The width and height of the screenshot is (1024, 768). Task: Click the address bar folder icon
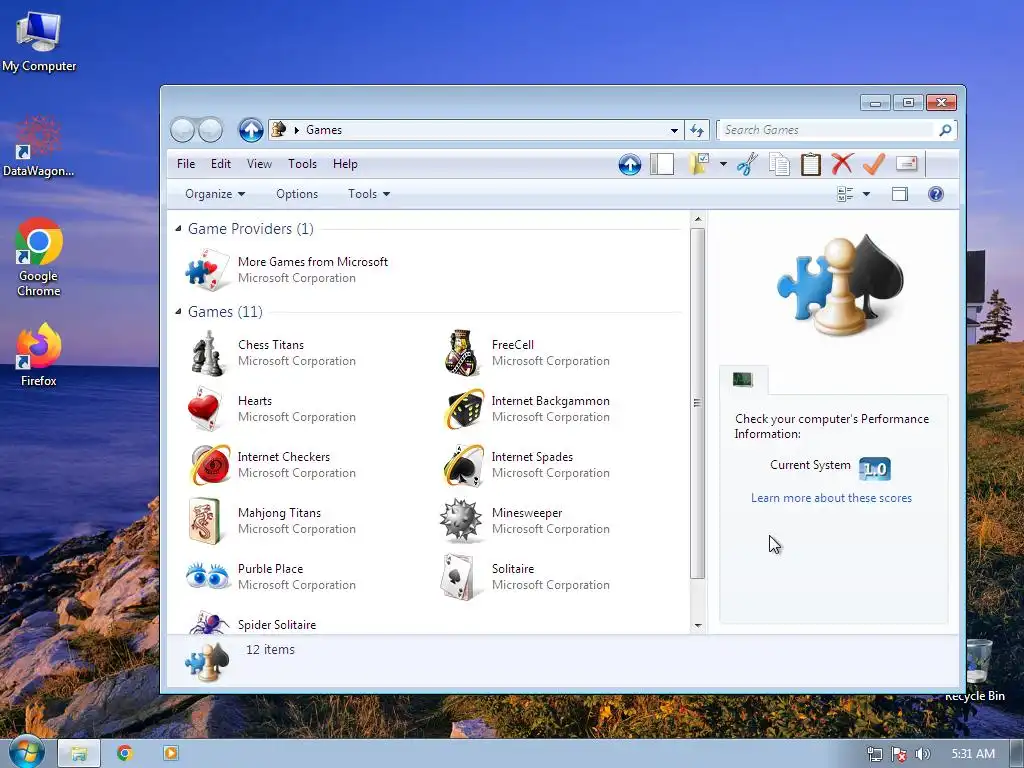click(x=280, y=129)
